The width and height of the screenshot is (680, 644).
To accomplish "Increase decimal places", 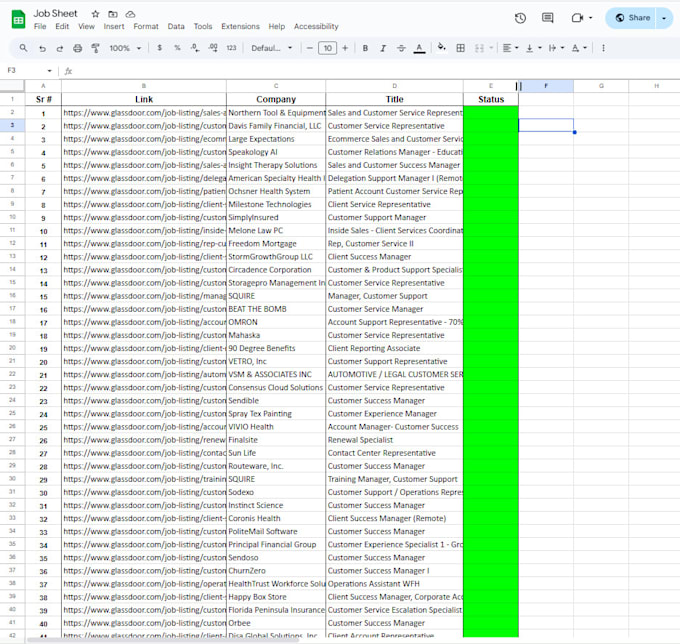I will tap(213, 48).
